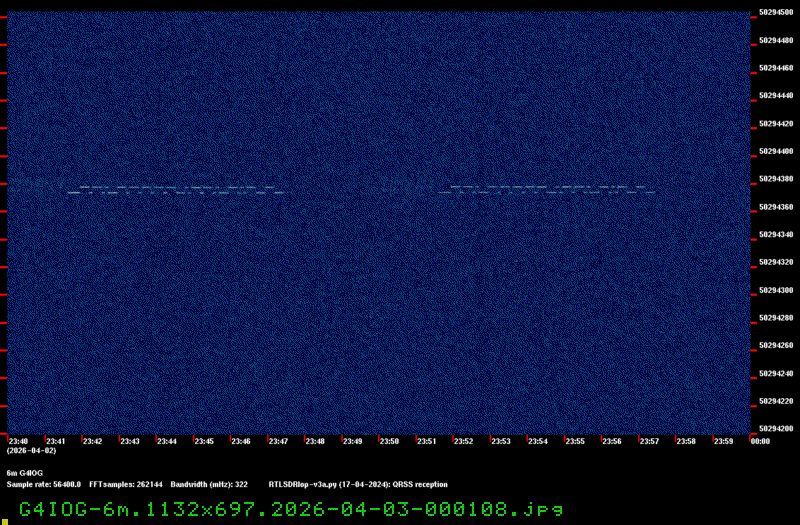Screen dimensions: 800x525
Task: Click the 23:55 time axis label
Action: [x=575, y=441]
